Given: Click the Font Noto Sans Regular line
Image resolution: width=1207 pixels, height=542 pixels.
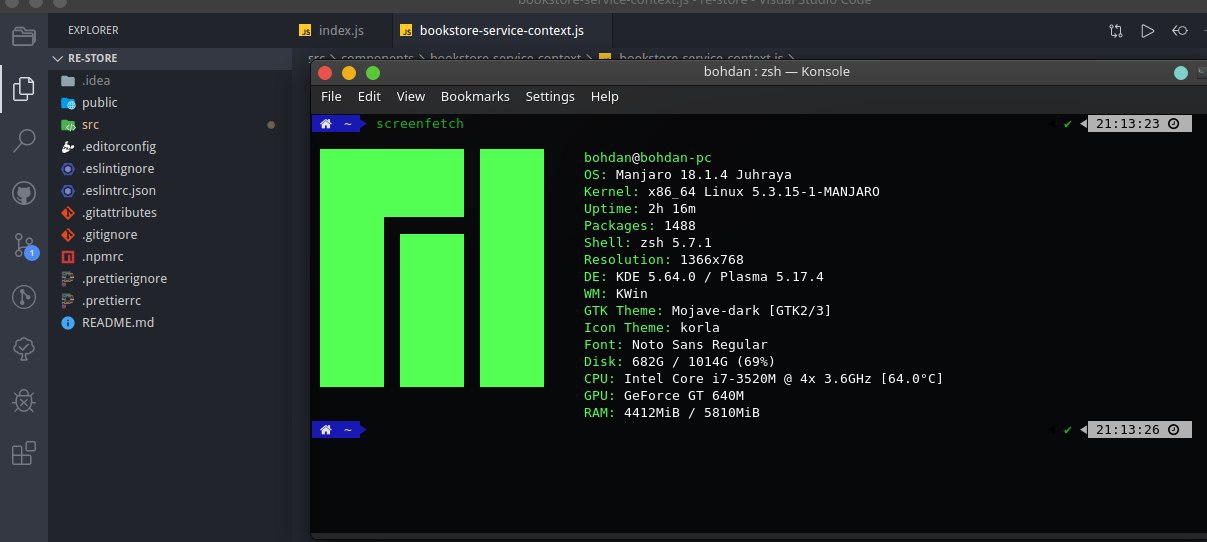Looking at the screenshot, I should click(x=676, y=345).
